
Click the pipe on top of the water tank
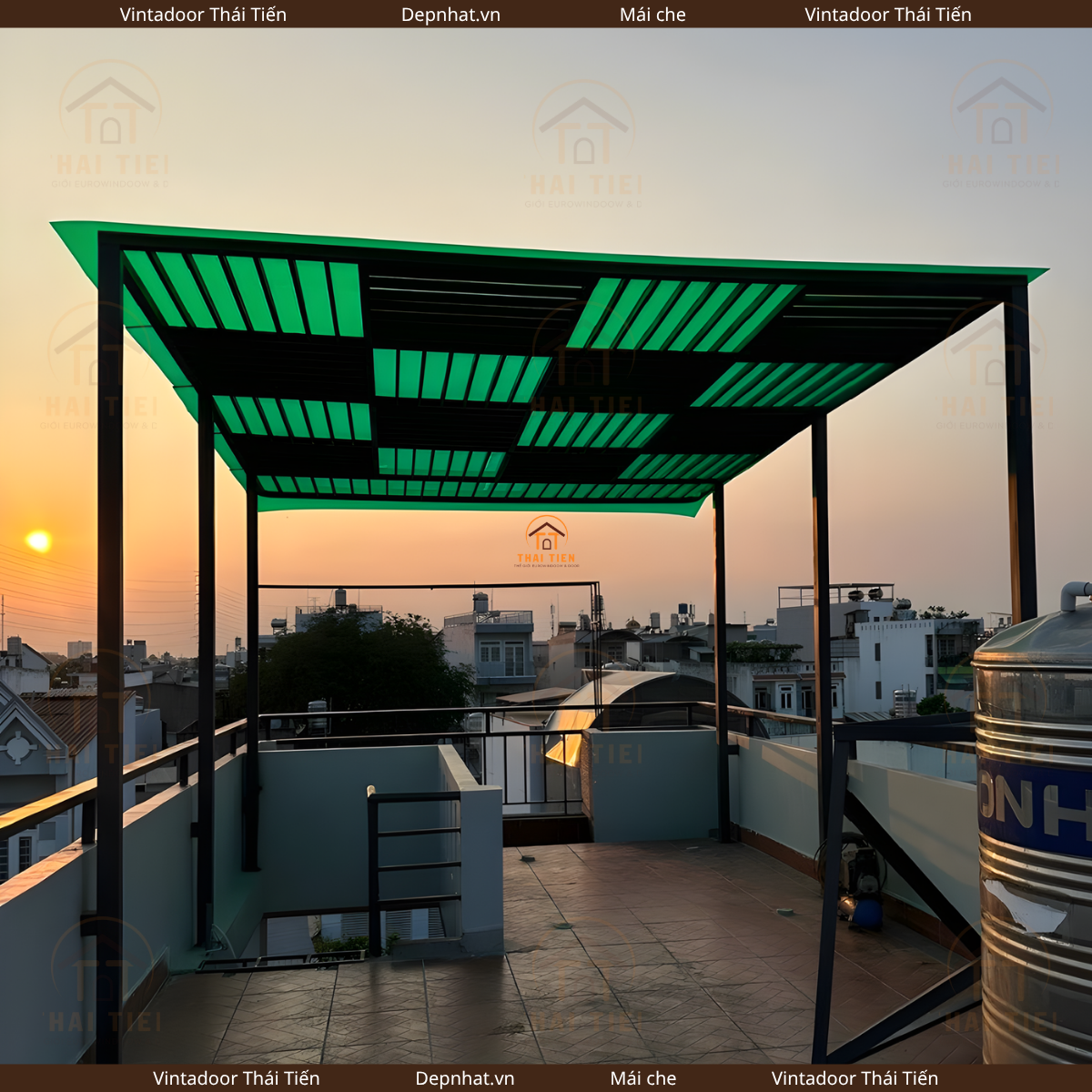click(x=1074, y=594)
